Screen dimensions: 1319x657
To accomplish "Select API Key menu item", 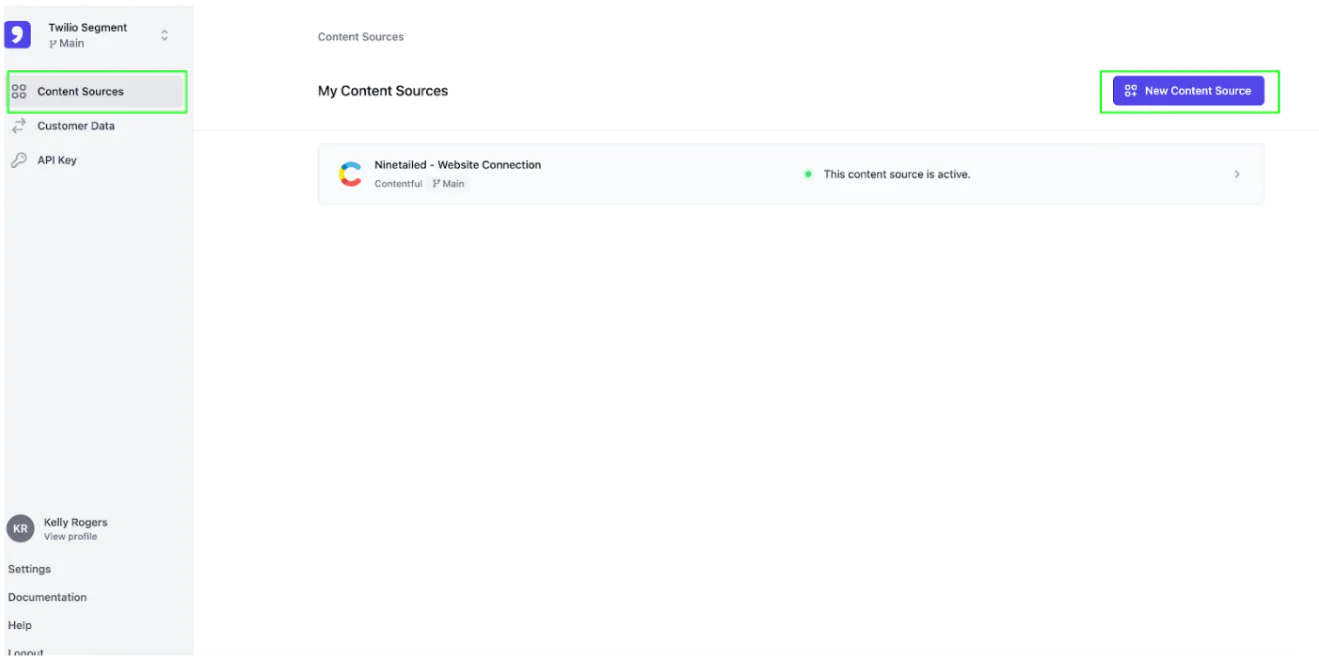I will [x=57, y=160].
